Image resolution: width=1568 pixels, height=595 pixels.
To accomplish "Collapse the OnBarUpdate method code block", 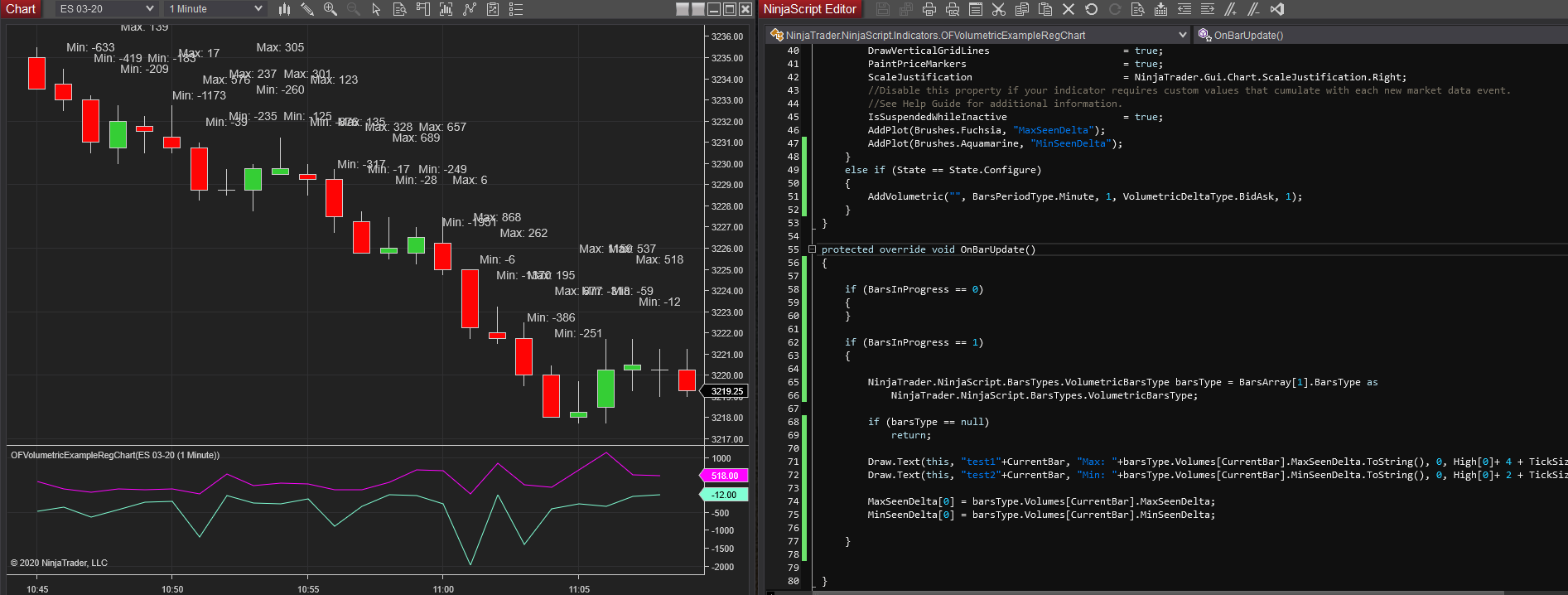I will (x=813, y=249).
